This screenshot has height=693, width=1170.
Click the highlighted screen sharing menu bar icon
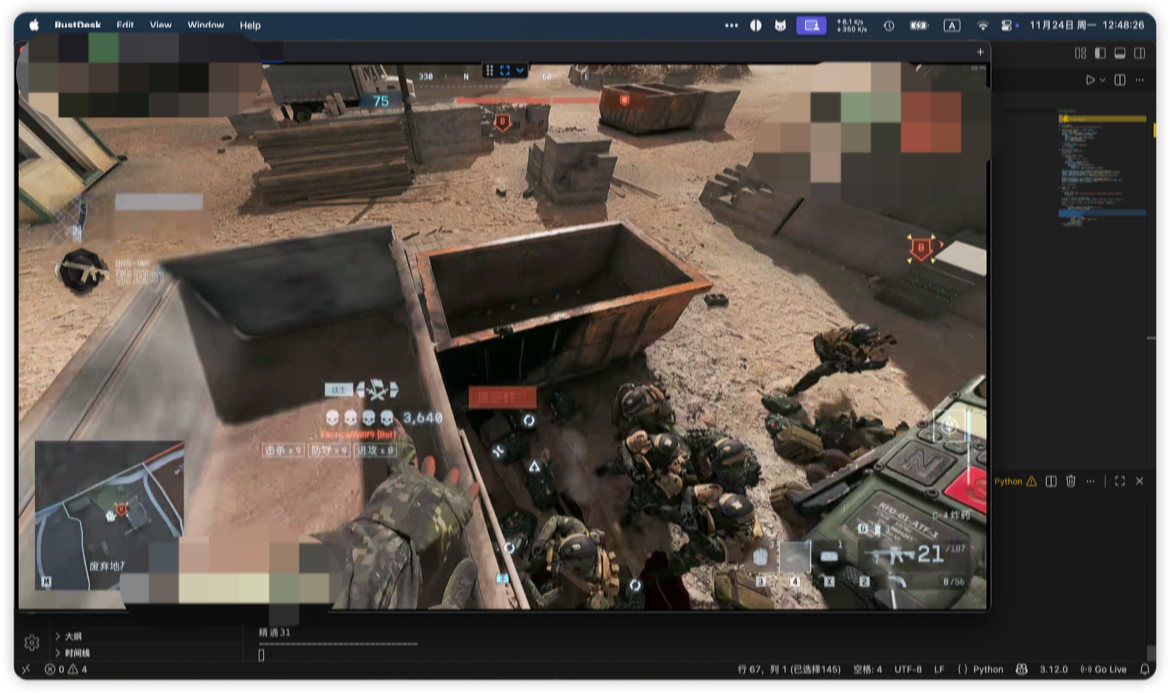(x=811, y=25)
